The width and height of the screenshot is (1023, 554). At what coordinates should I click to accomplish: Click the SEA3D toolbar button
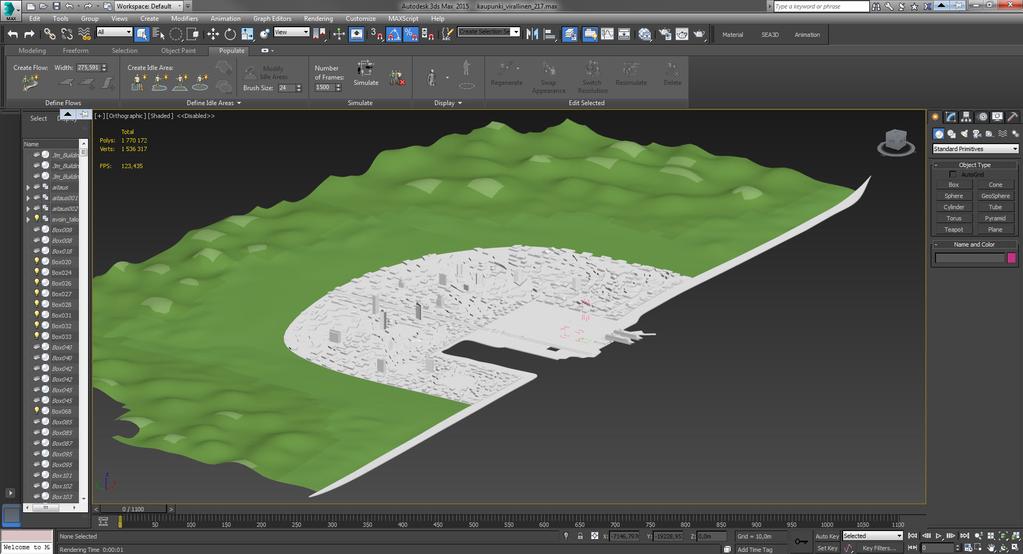770,35
